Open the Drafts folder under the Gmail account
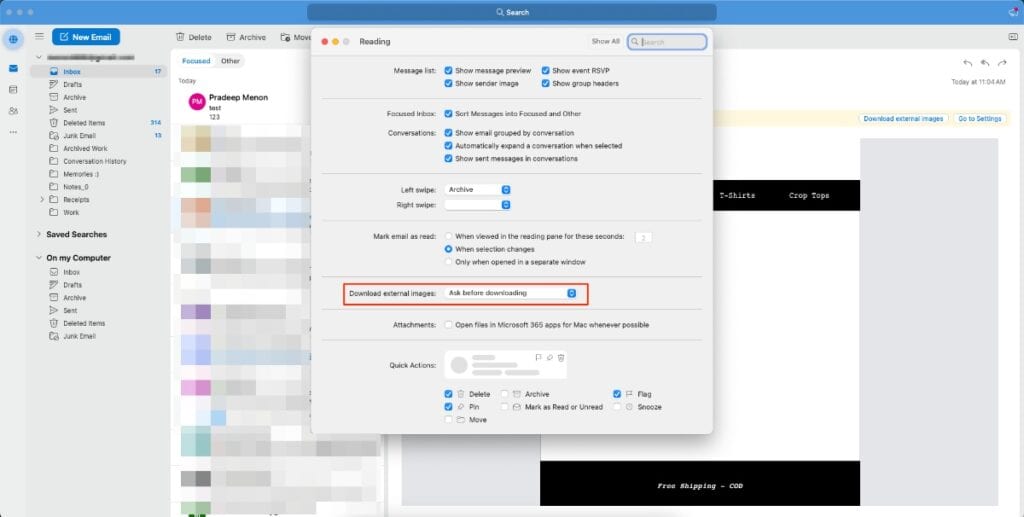 (x=99, y=84)
